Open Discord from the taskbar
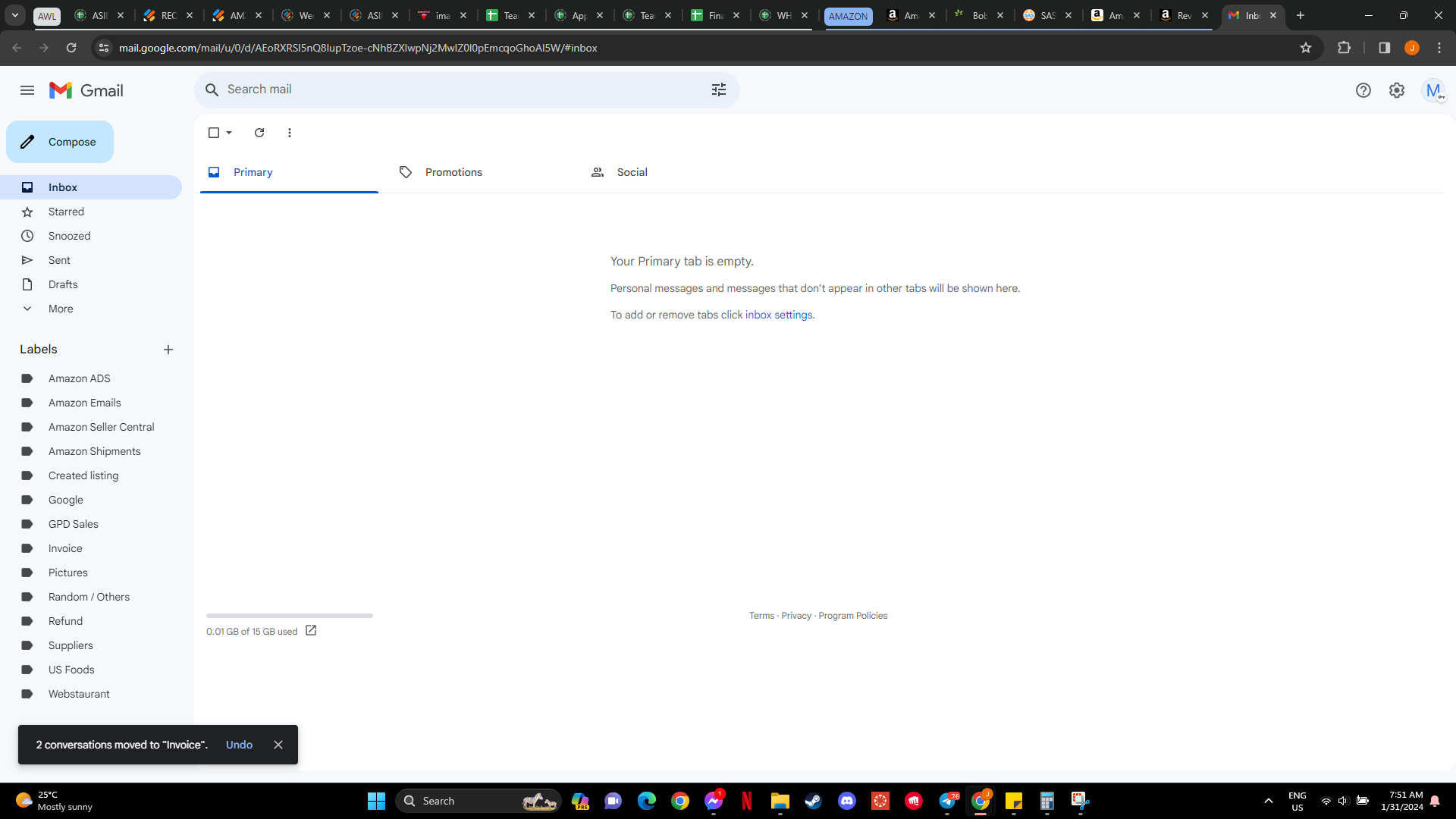This screenshot has width=1456, height=819. coord(847,801)
